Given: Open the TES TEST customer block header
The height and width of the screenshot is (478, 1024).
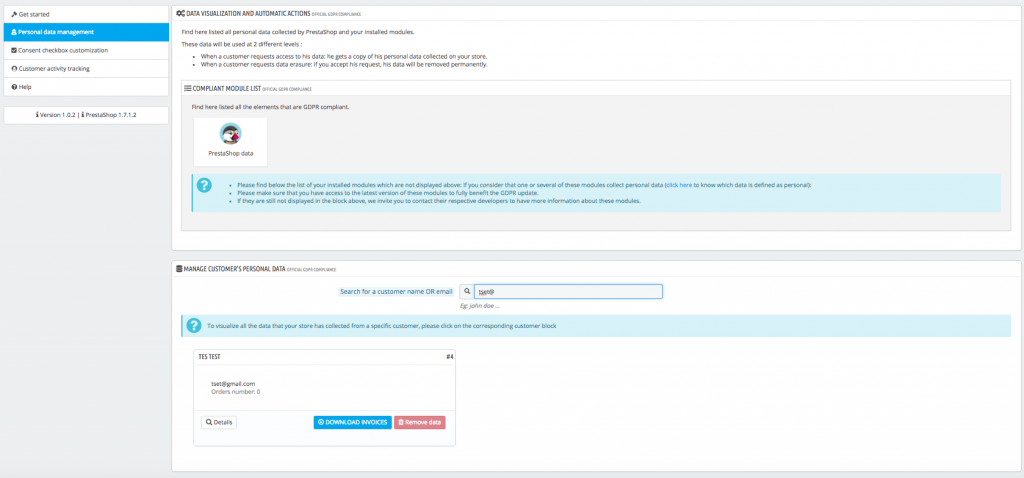Looking at the screenshot, I should [325, 357].
